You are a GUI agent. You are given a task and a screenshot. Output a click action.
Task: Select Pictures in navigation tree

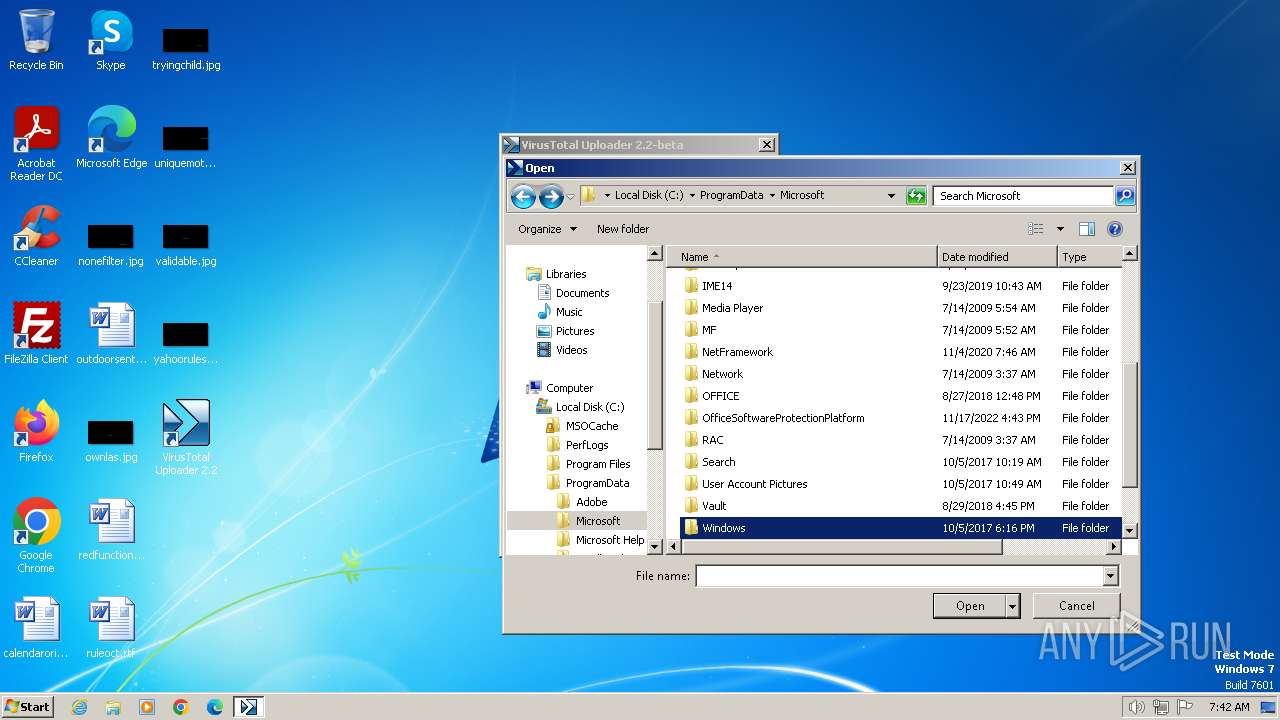pos(565,331)
